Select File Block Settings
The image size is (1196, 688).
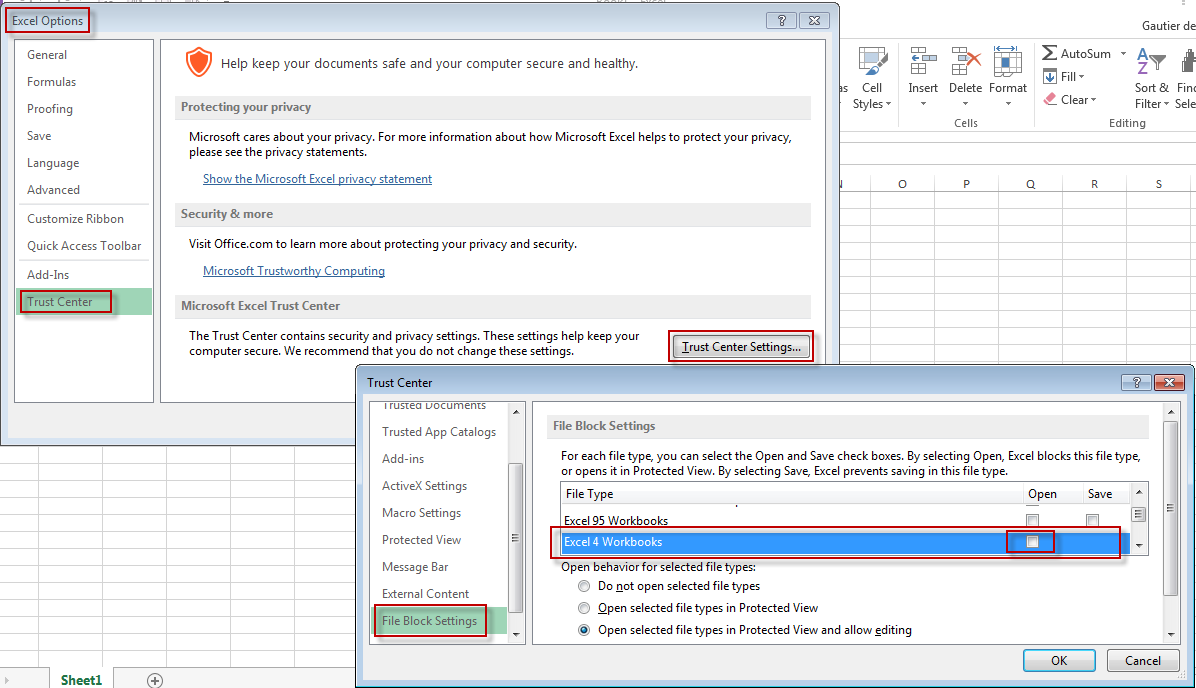tap(439, 621)
